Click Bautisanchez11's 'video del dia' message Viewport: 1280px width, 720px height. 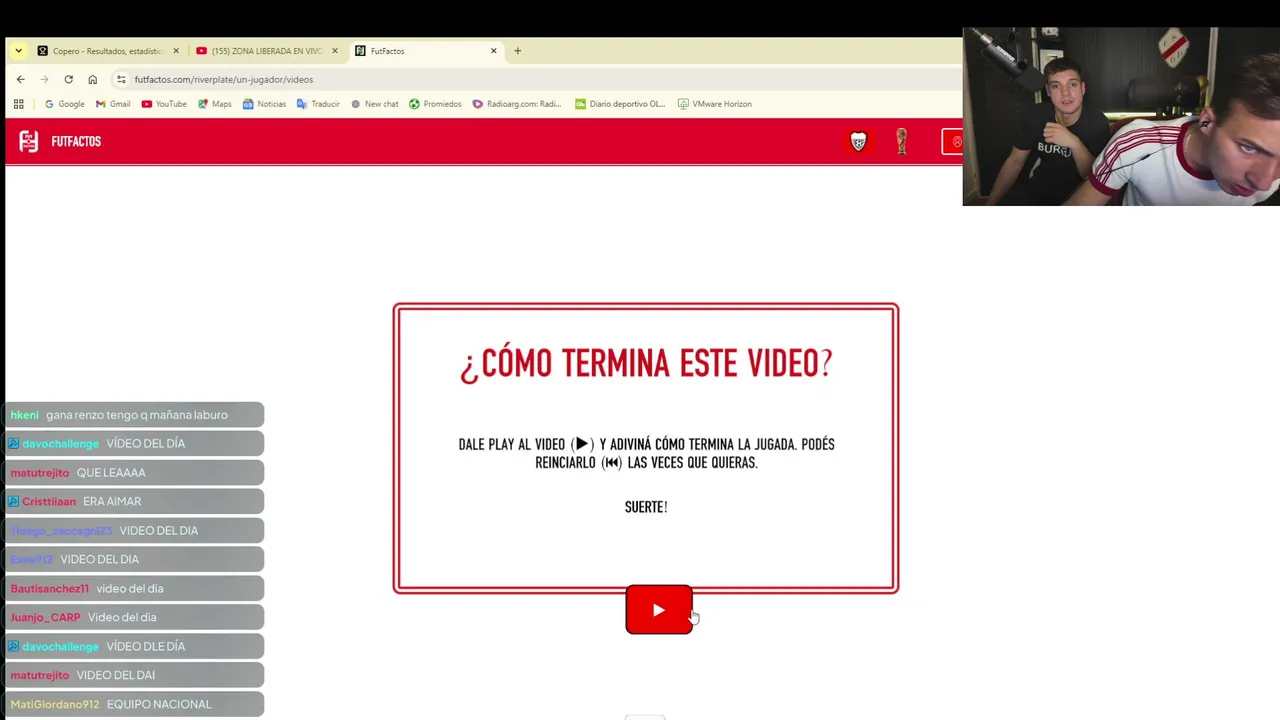[134, 589]
